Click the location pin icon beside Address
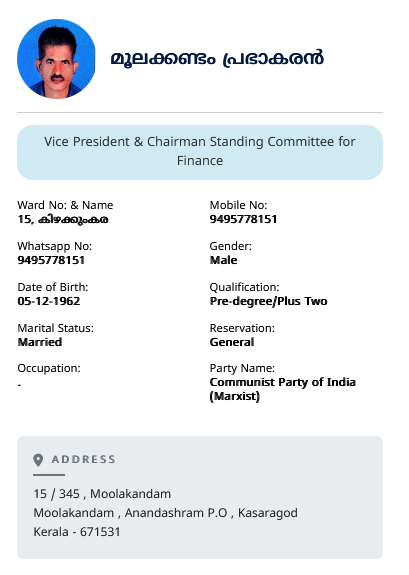409x575 pixels. [x=38, y=460]
